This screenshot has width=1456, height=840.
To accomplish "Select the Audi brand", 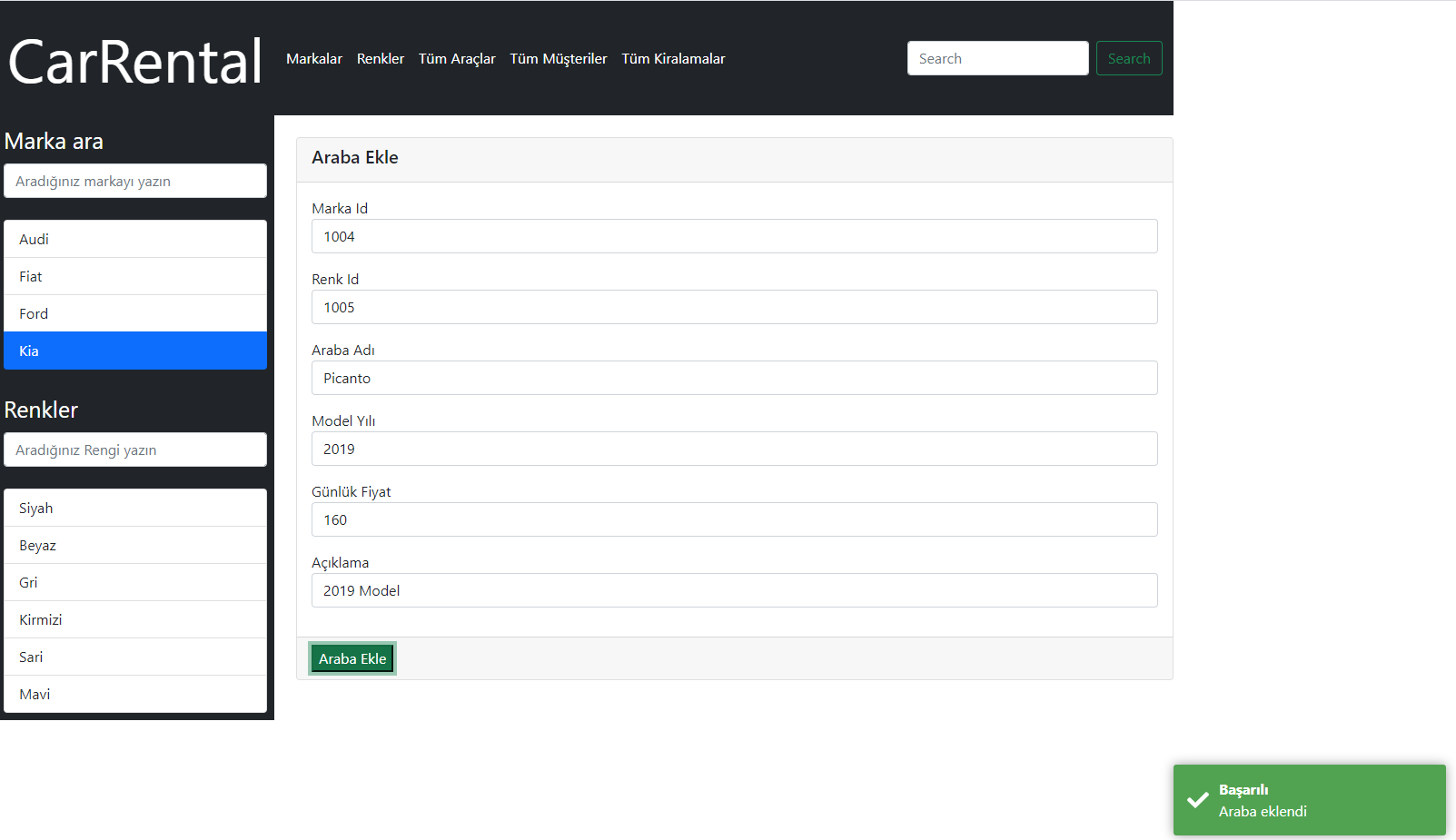I will point(134,239).
